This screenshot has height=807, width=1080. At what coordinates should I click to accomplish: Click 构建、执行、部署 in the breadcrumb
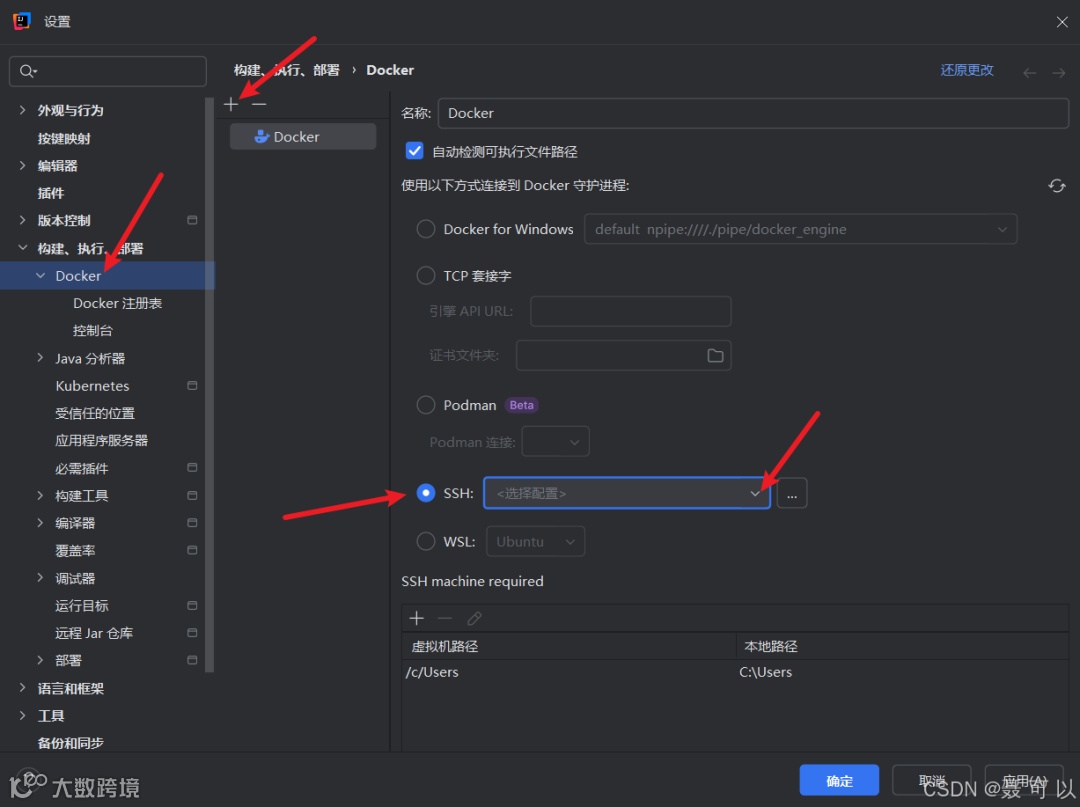pos(287,70)
